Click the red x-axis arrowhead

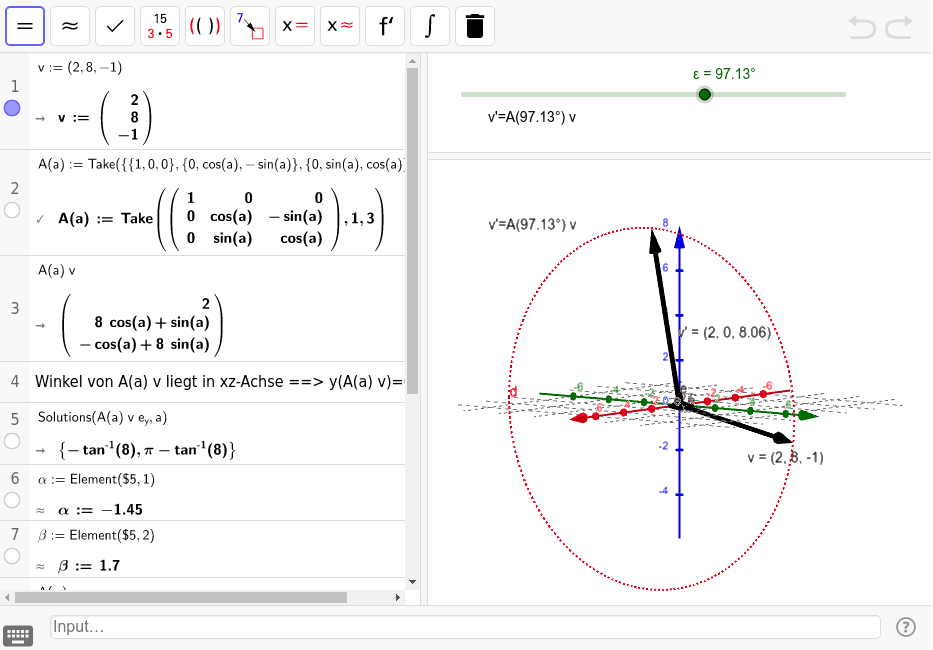click(x=580, y=418)
